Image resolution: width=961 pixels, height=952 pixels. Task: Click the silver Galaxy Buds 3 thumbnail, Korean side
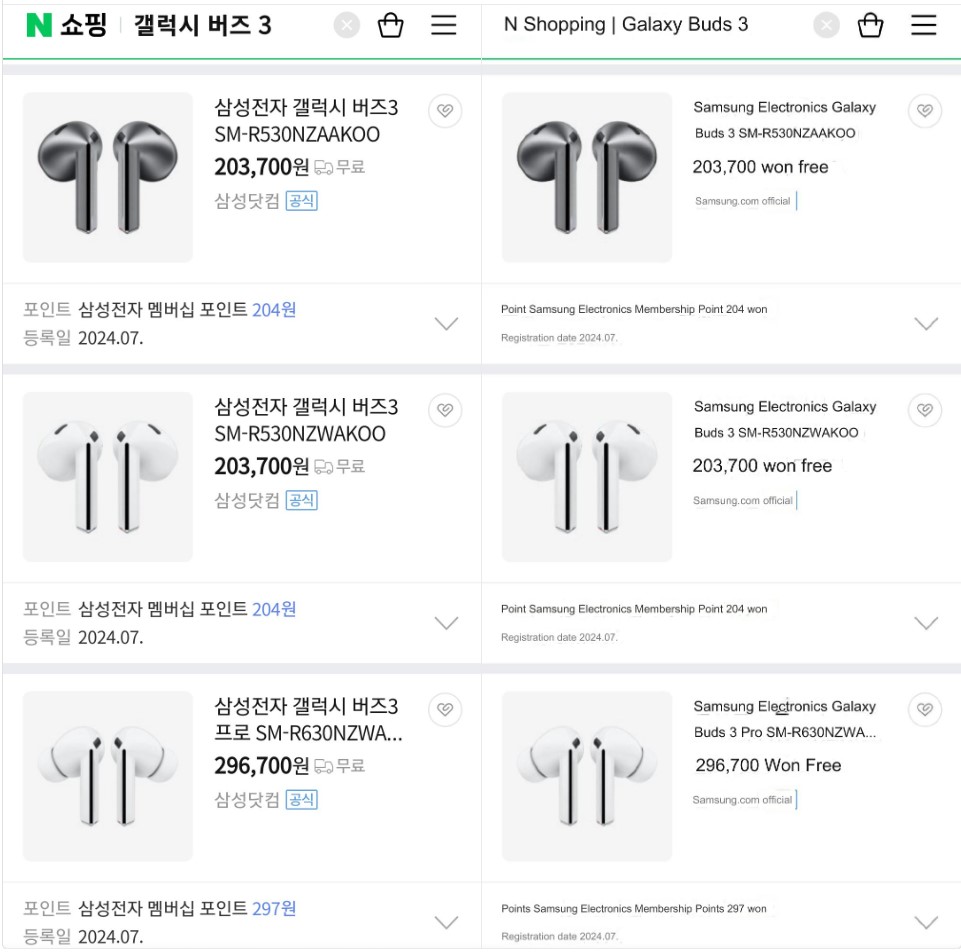[107, 177]
